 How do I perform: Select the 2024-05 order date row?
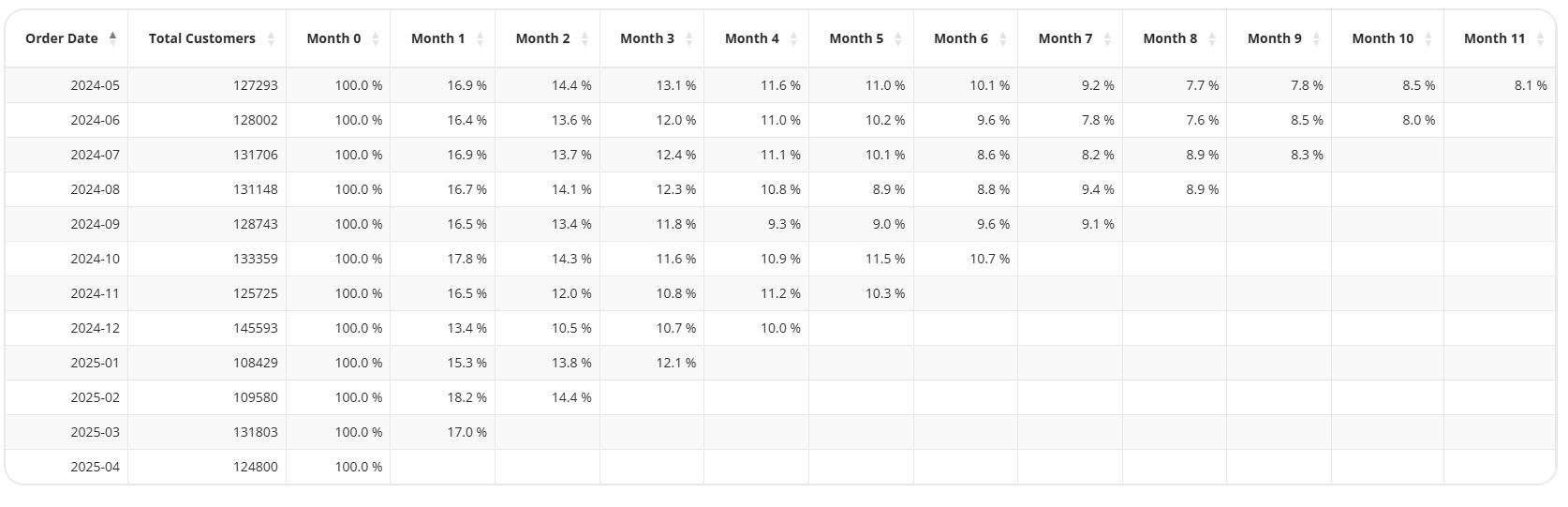780,85
